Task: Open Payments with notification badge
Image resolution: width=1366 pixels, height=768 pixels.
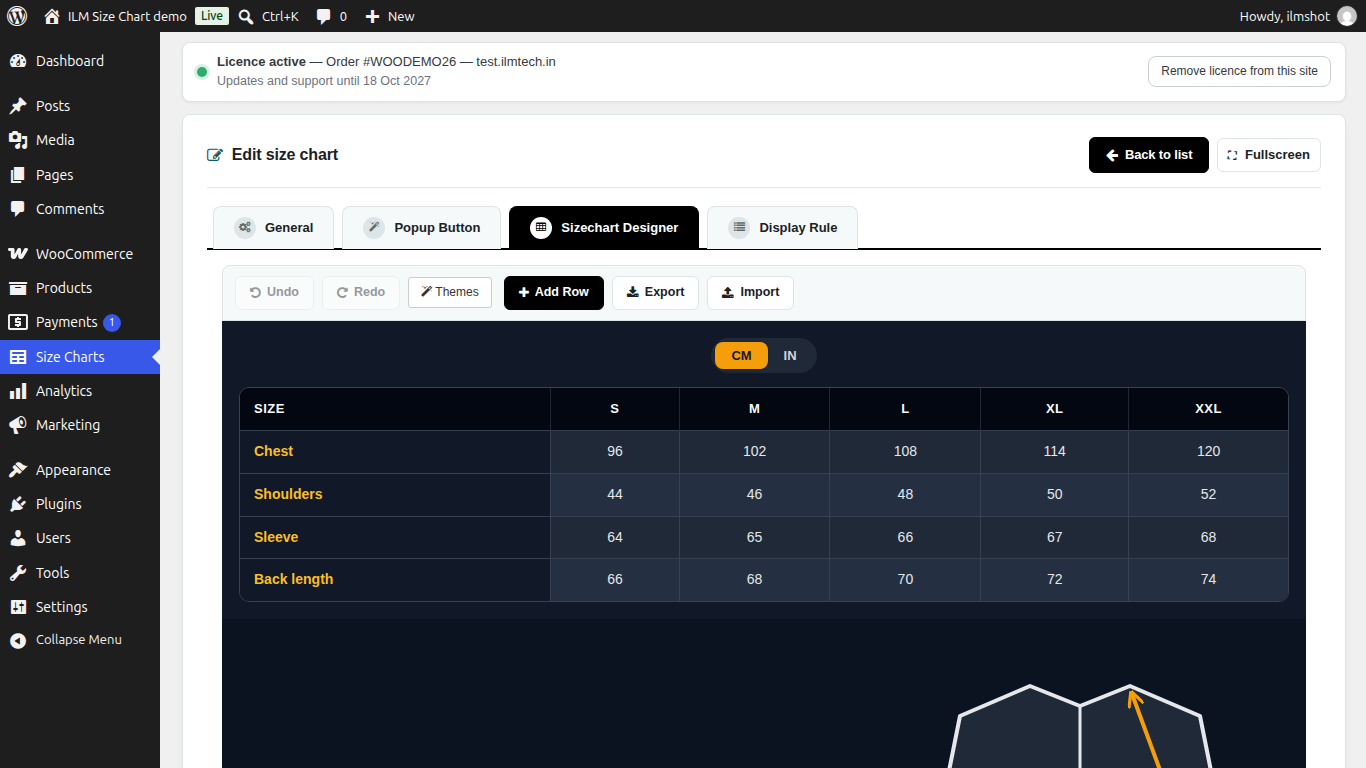Action: pyautogui.click(x=80, y=322)
